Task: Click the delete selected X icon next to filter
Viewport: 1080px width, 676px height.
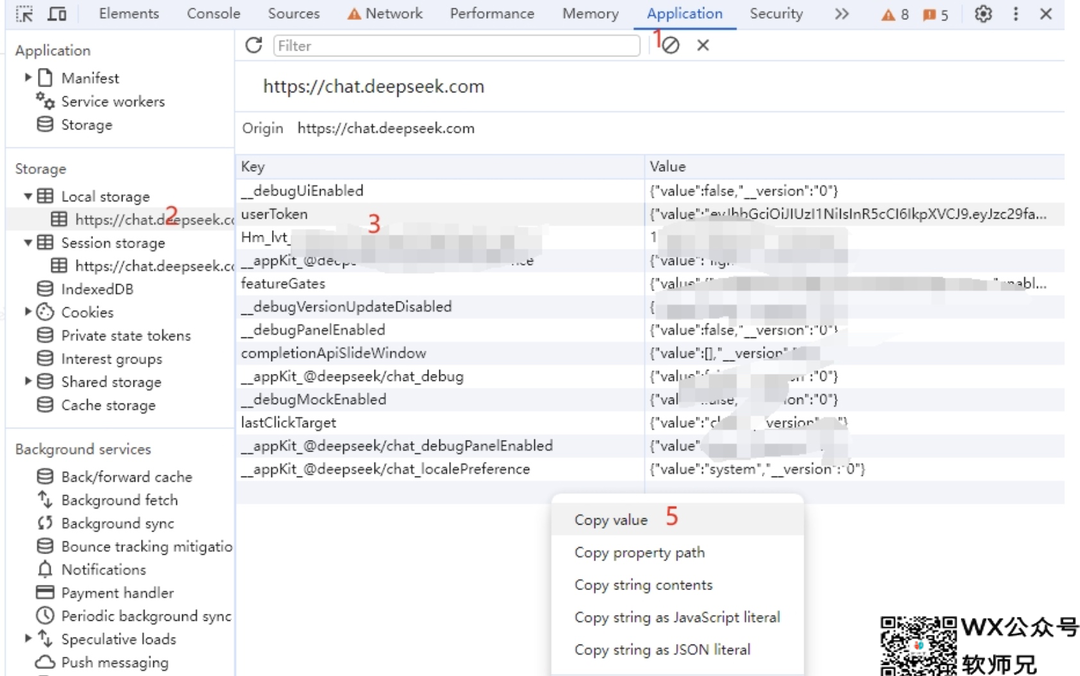Action: [703, 45]
